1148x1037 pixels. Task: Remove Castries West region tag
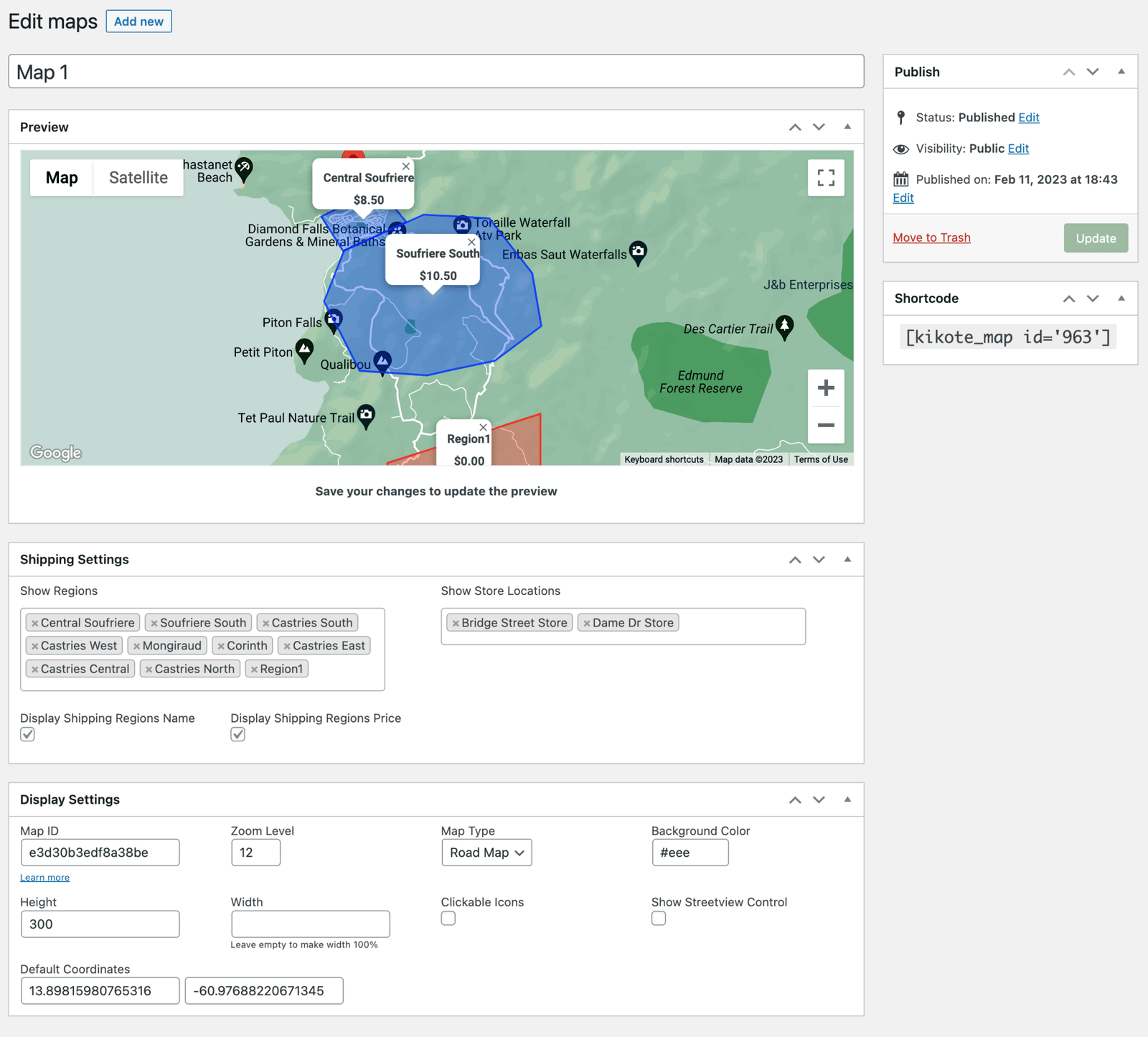click(34, 646)
